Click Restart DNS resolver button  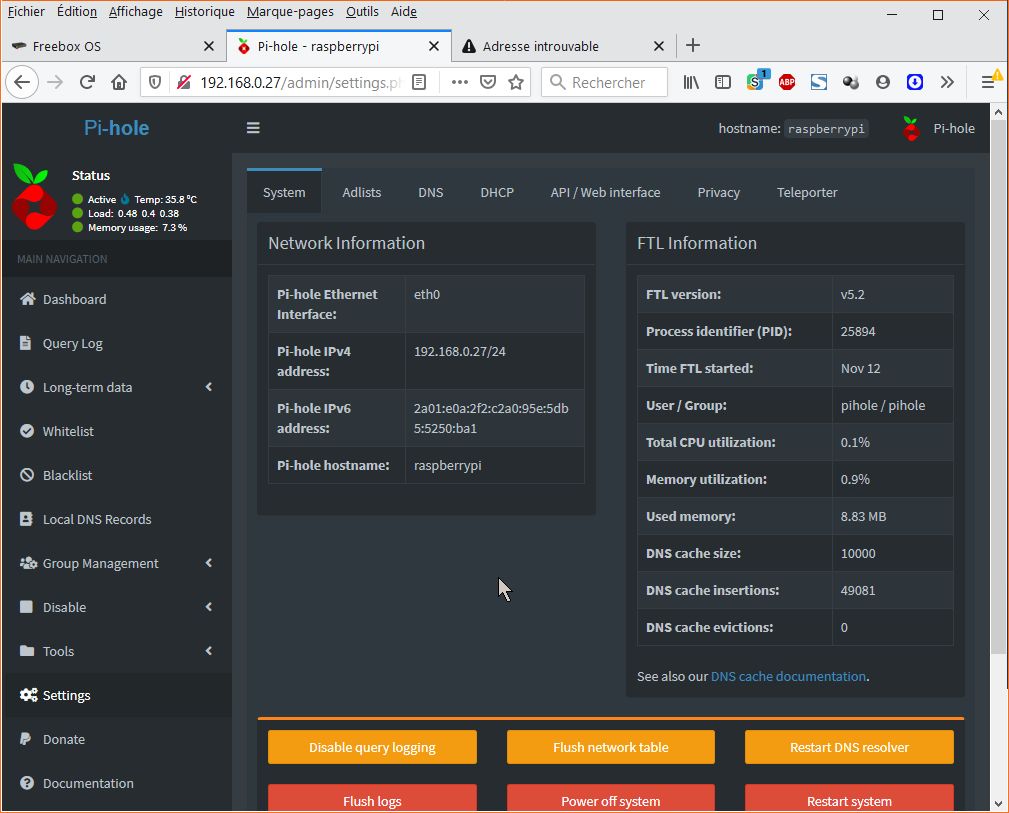pos(849,747)
